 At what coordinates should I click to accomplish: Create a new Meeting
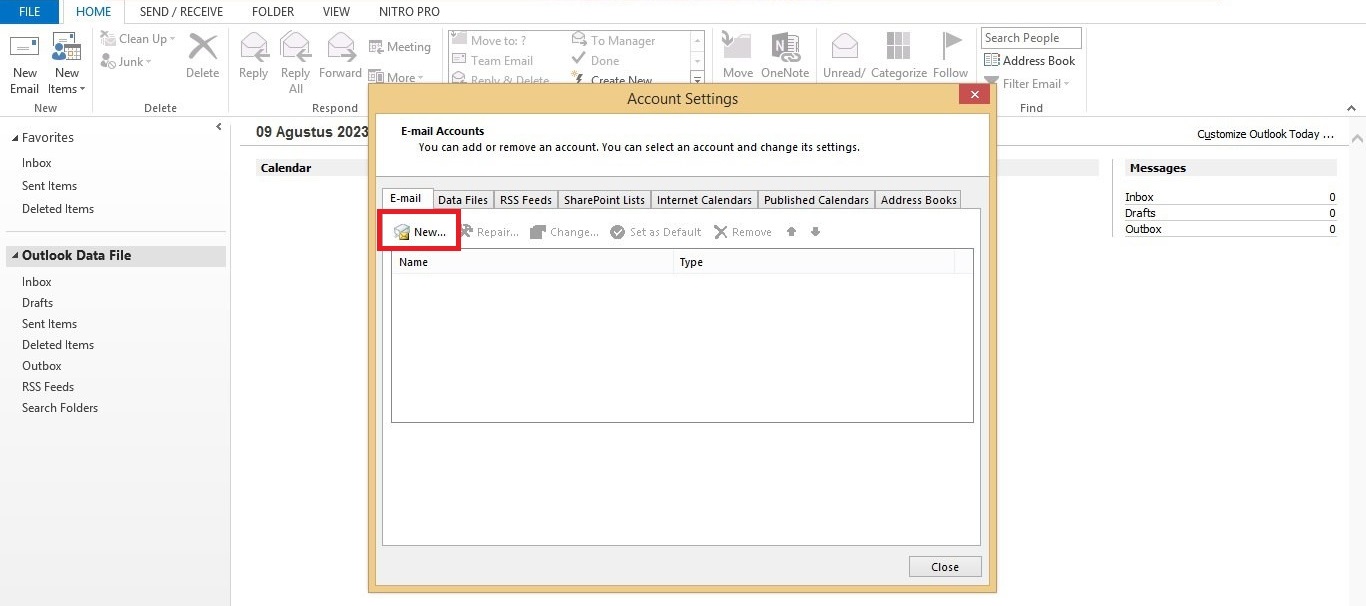(400, 45)
